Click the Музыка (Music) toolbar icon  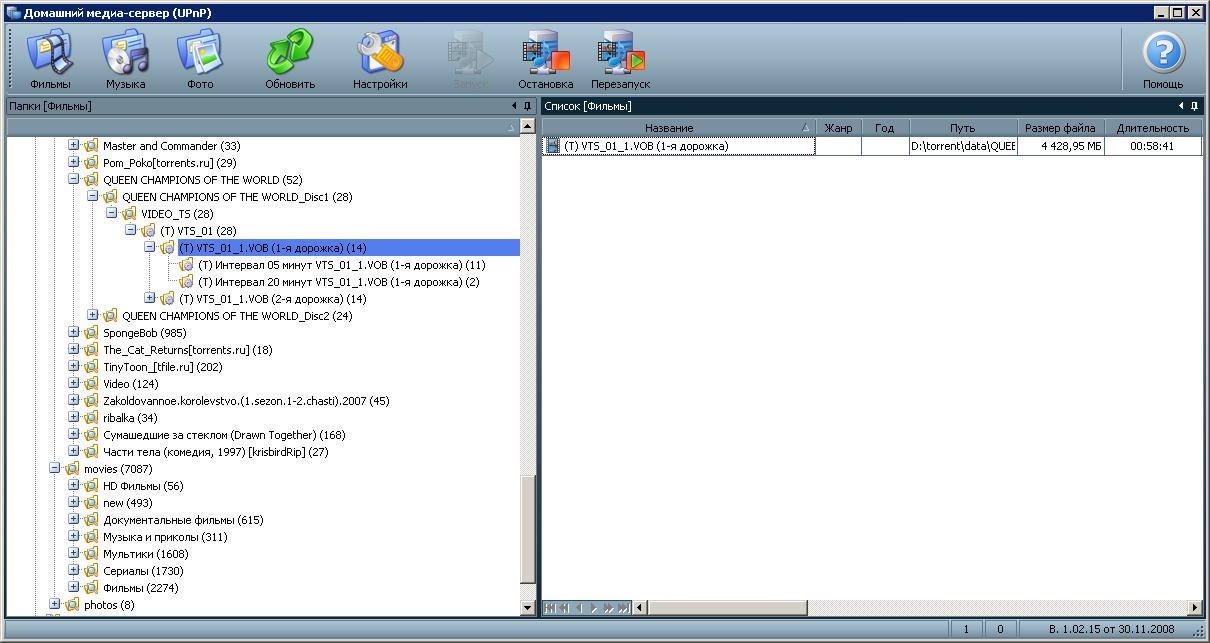click(126, 59)
